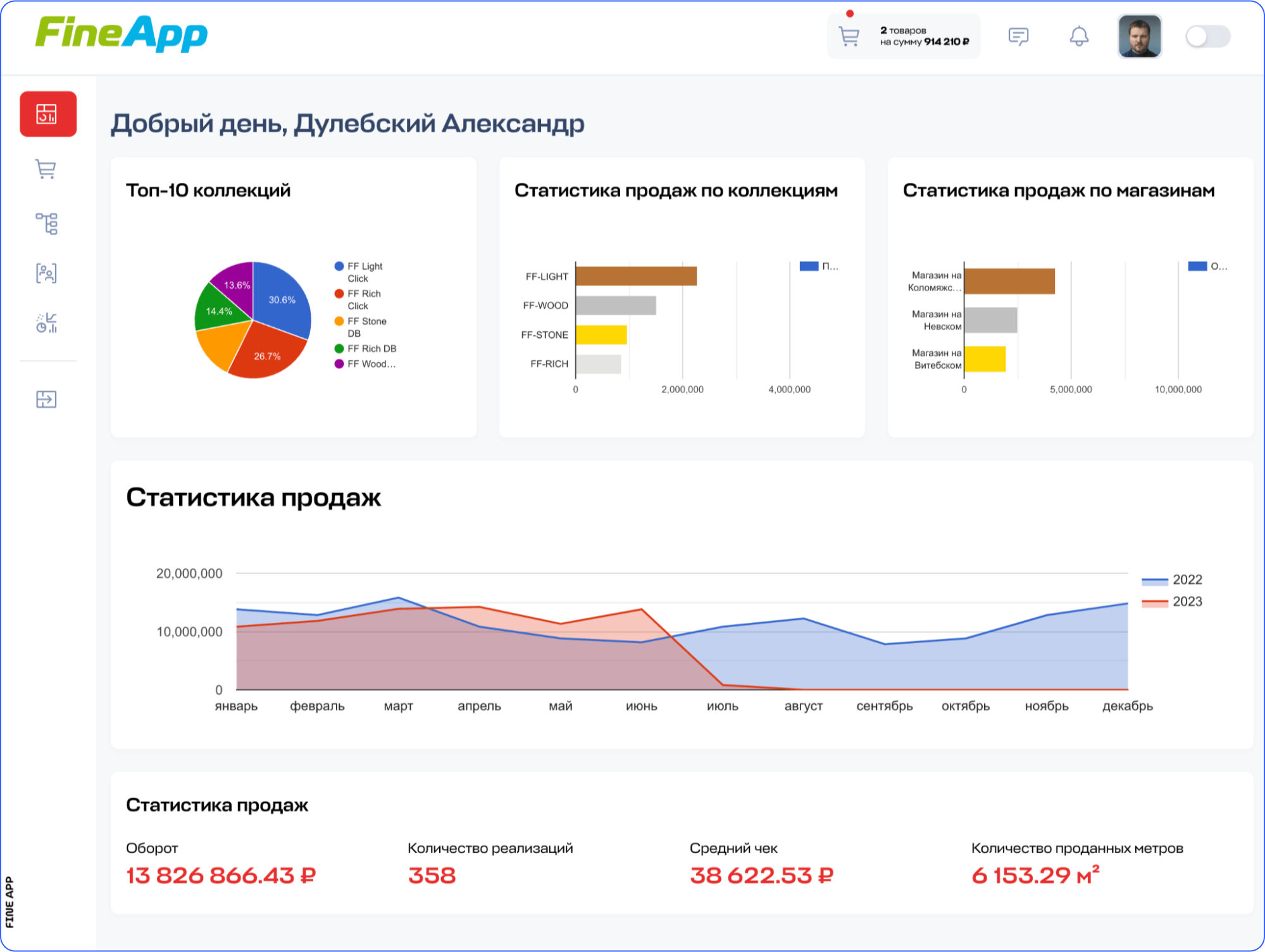Click the FF-LIGHT brown bar
This screenshot has height=952, width=1265.
[x=635, y=276]
